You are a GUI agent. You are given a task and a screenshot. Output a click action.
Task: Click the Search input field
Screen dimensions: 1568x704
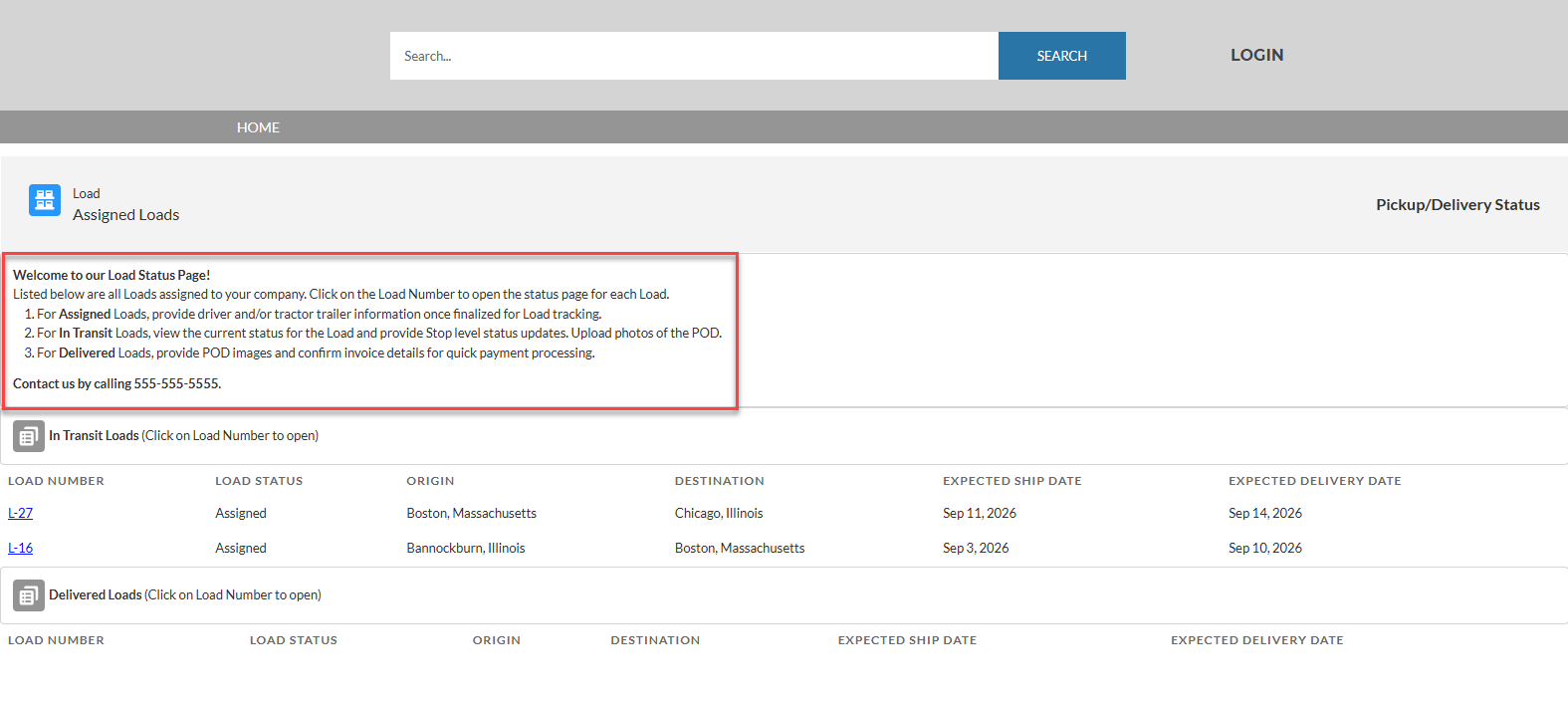[694, 56]
